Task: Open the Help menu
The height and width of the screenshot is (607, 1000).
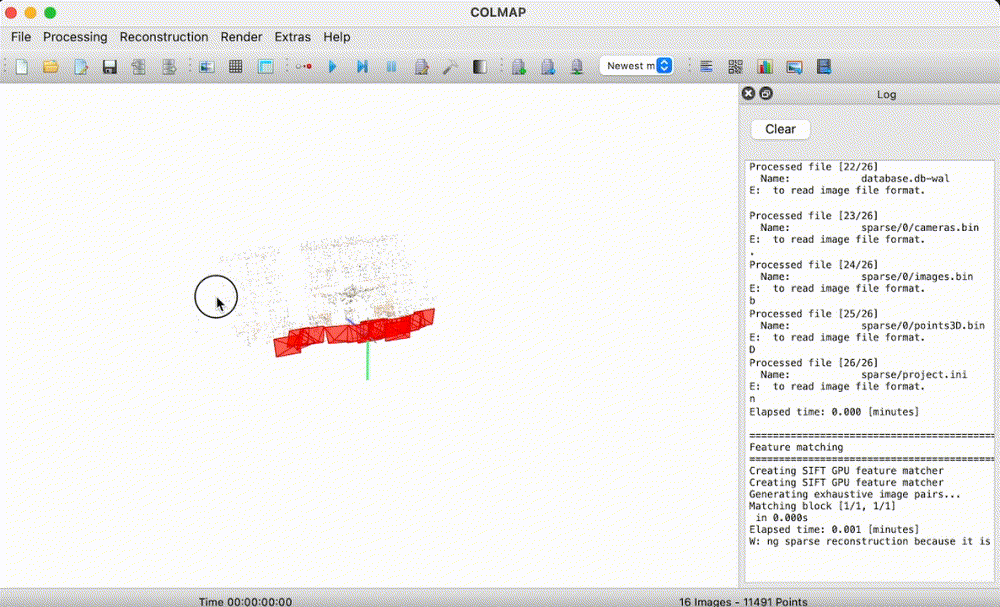Action: 337,37
